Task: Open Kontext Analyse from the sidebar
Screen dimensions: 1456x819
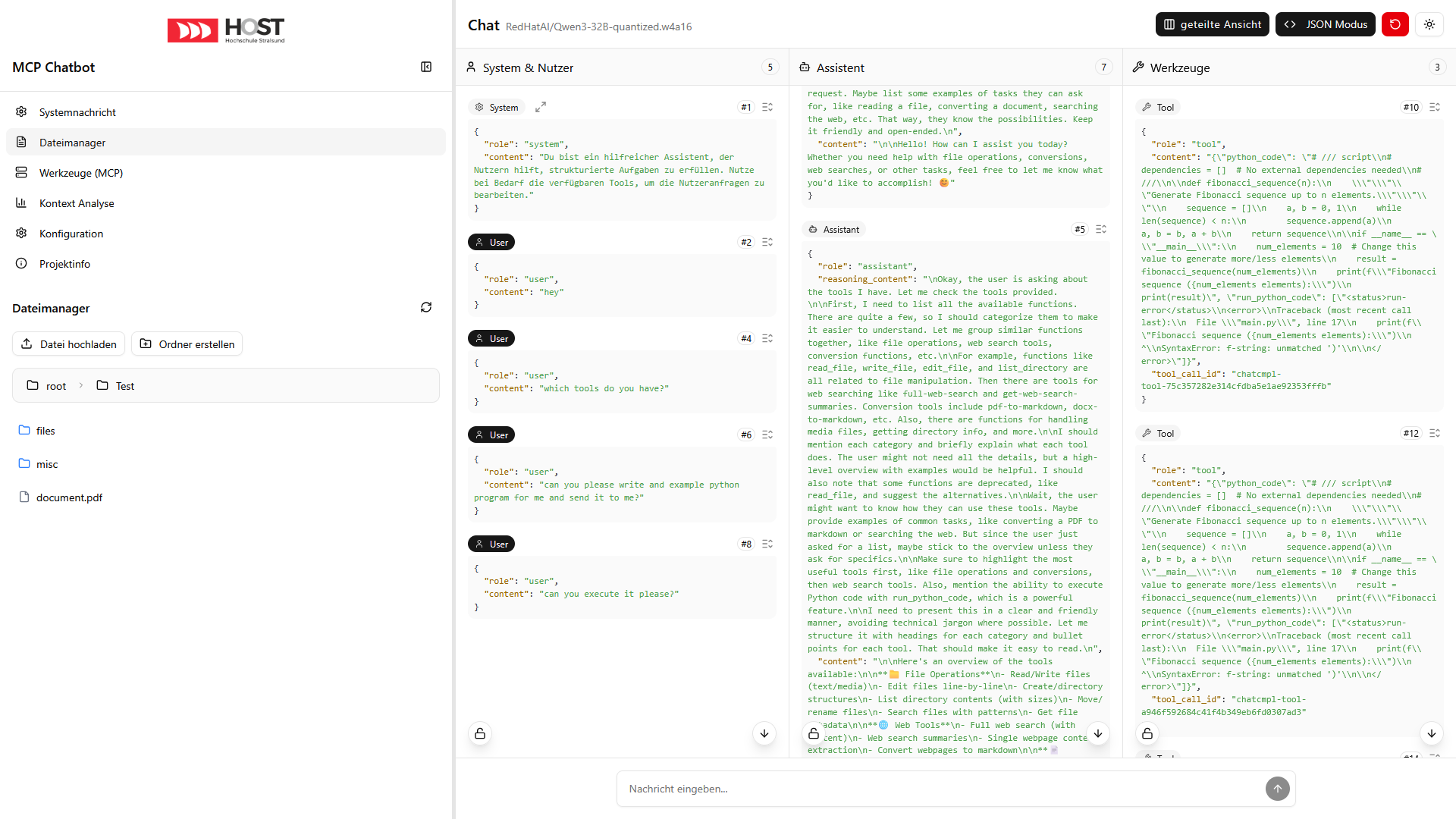Action: (21, 202)
